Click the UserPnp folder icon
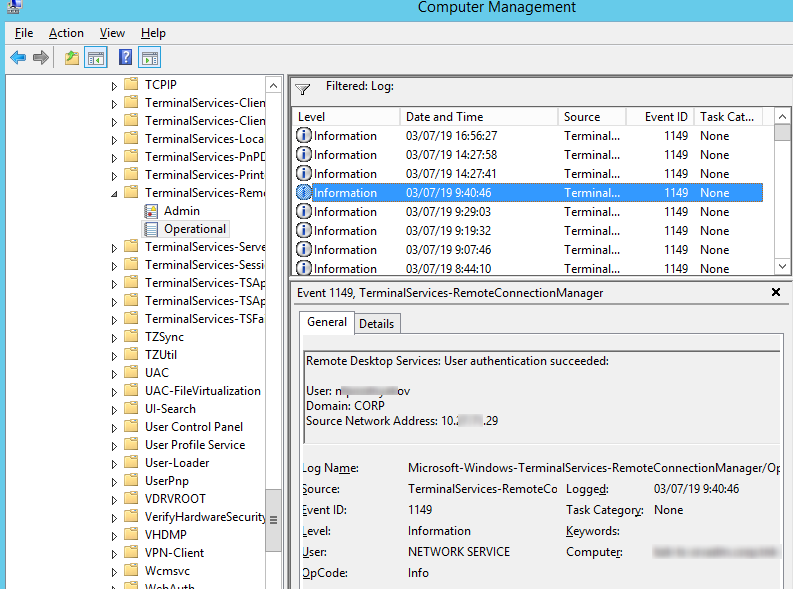The image size is (800, 600). pos(132,481)
